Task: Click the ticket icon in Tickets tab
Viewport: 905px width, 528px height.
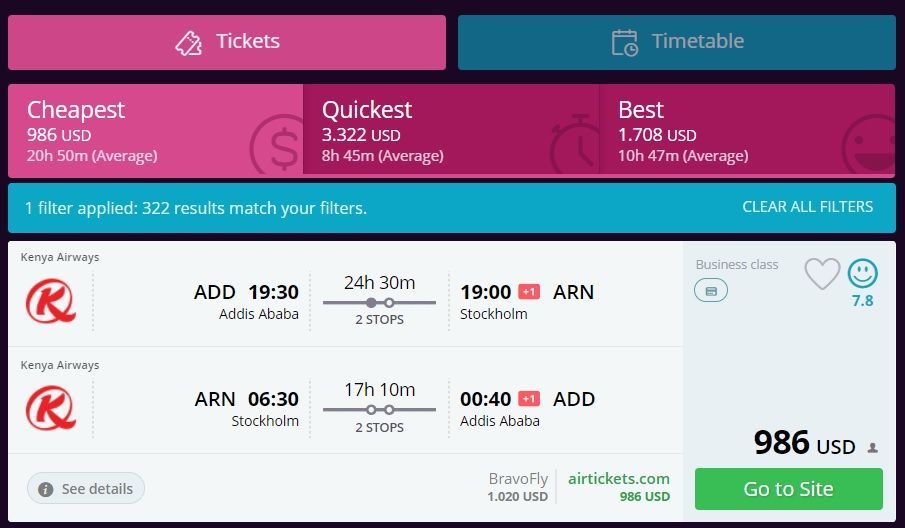Action: click(x=189, y=42)
